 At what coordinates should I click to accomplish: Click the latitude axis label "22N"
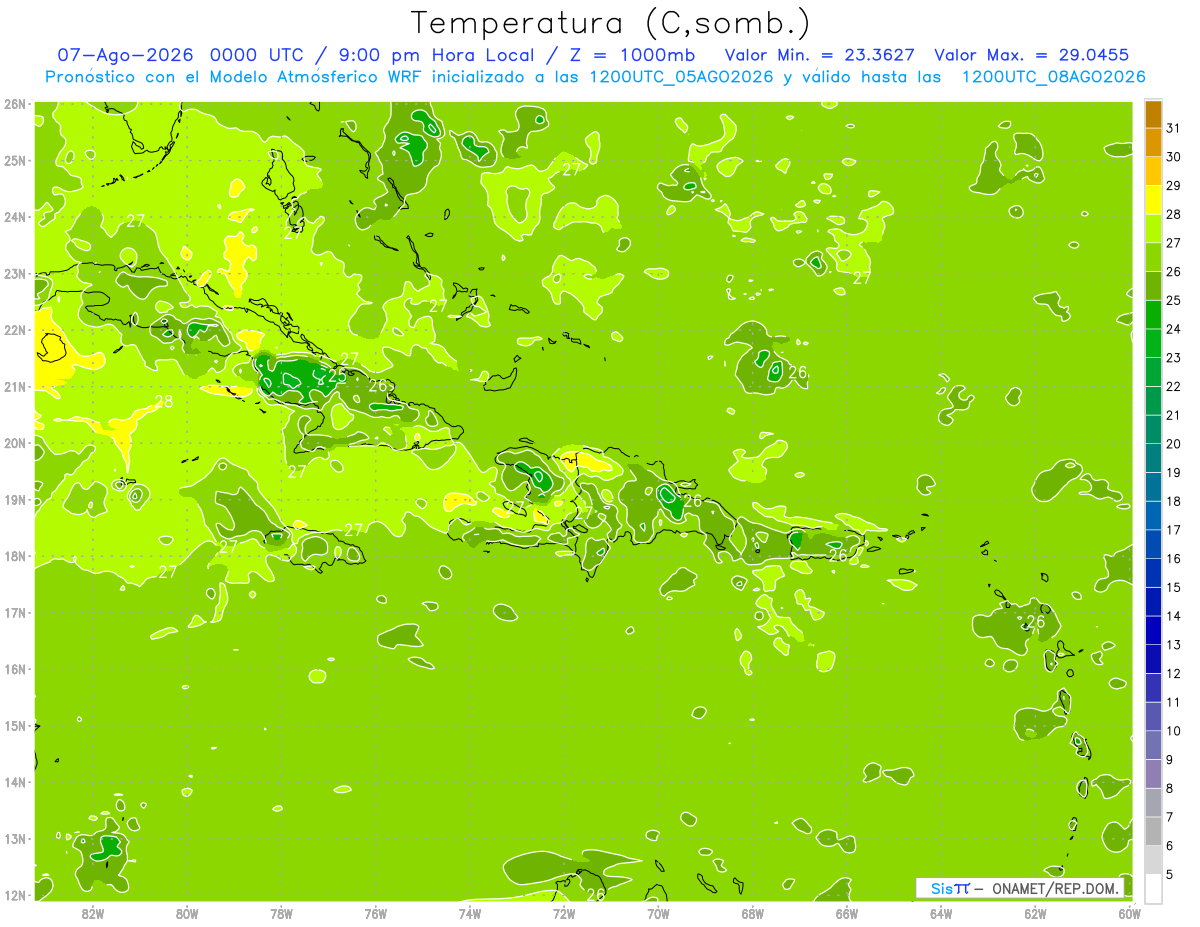tap(15, 330)
